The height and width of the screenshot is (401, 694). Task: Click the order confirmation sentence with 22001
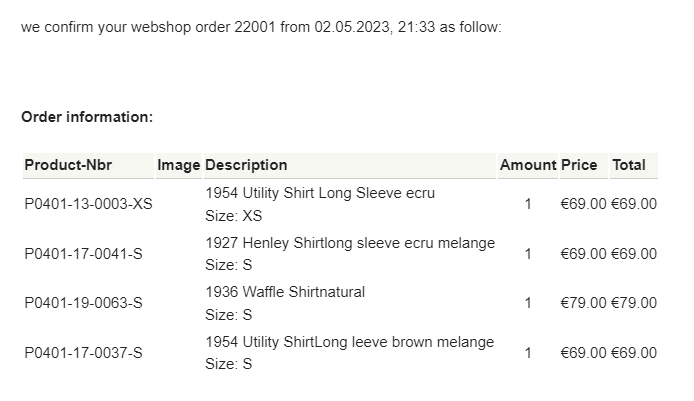261,27
